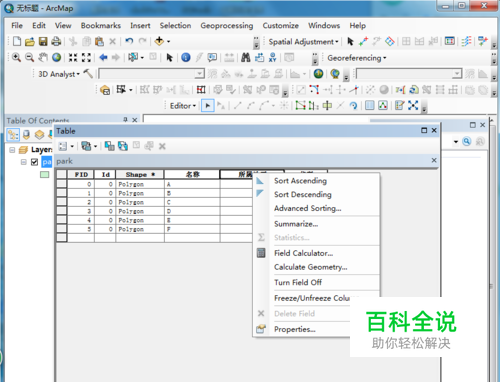This screenshot has width=500, height=382.
Task: Open the Bookmarks menu
Action: (101, 26)
